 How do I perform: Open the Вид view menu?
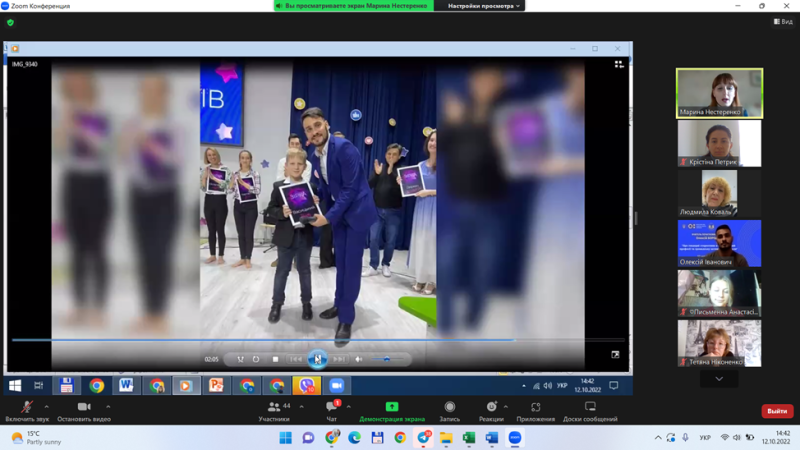[x=783, y=21]
